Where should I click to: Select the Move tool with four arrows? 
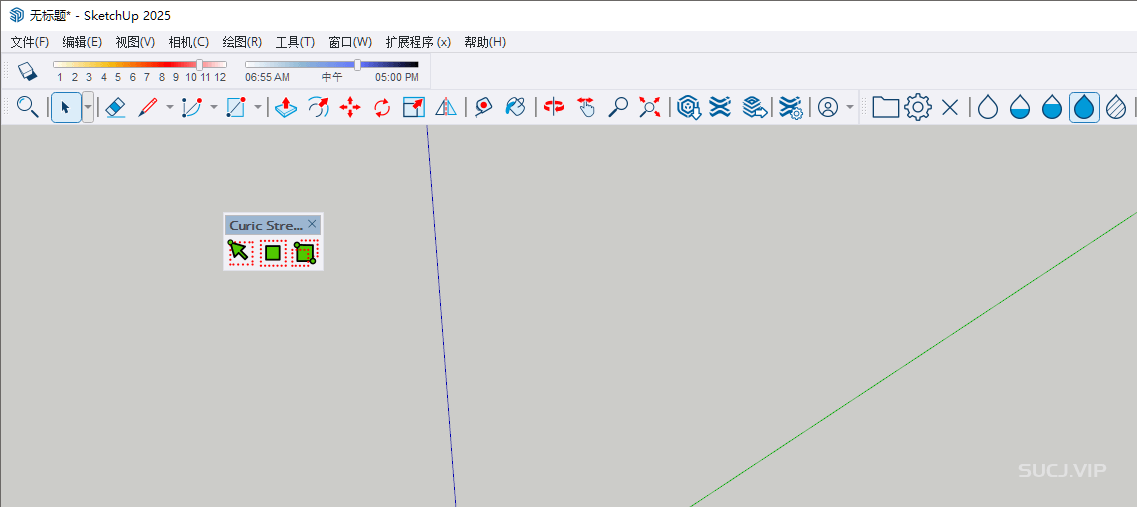point(350,107)
